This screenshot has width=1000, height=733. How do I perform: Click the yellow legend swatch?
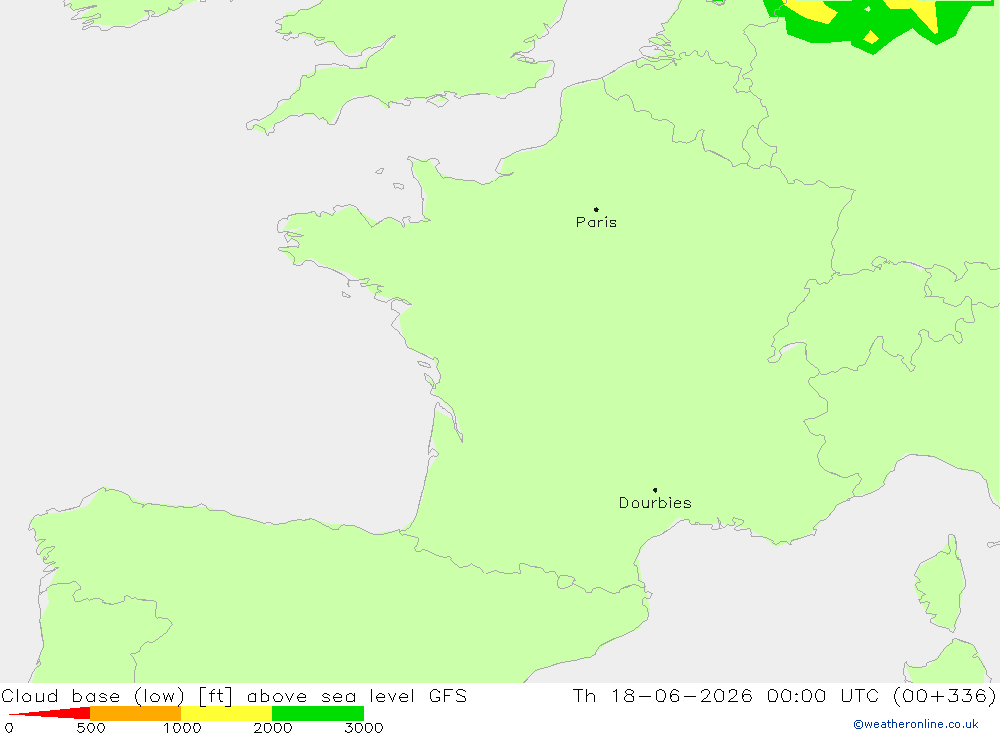(226, 713)
